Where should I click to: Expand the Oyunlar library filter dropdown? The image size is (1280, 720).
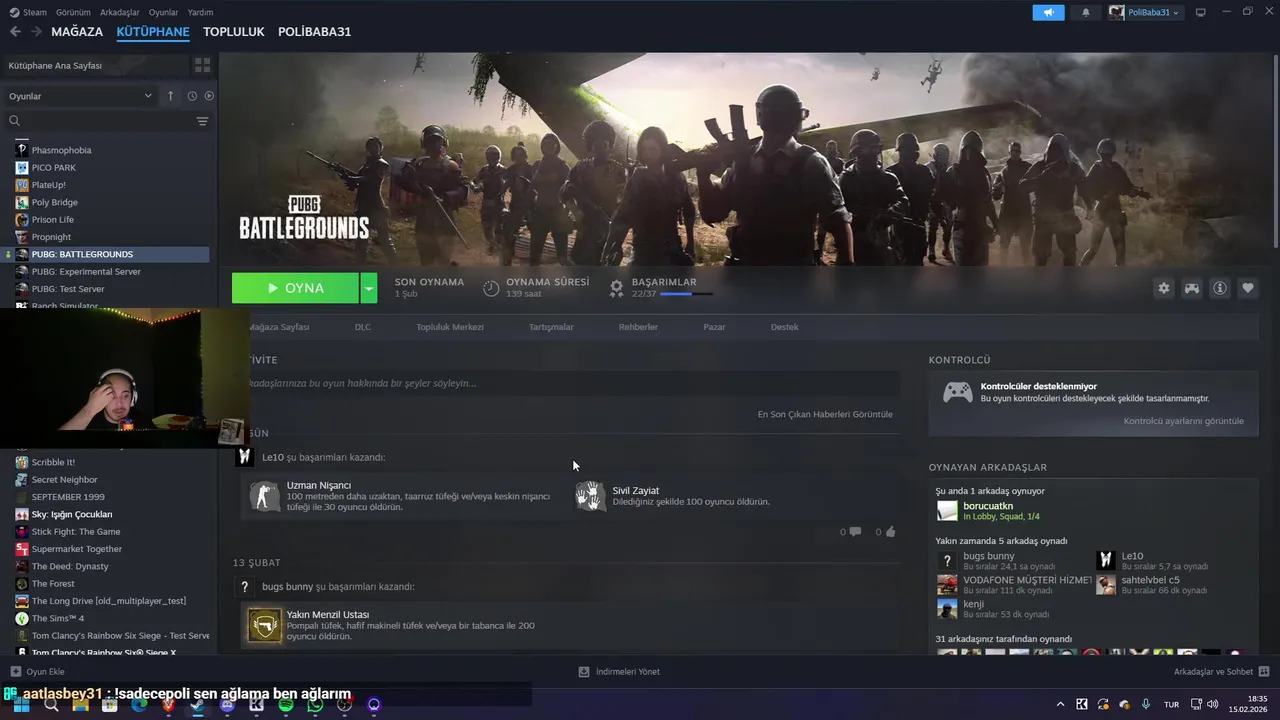(80, 96)
